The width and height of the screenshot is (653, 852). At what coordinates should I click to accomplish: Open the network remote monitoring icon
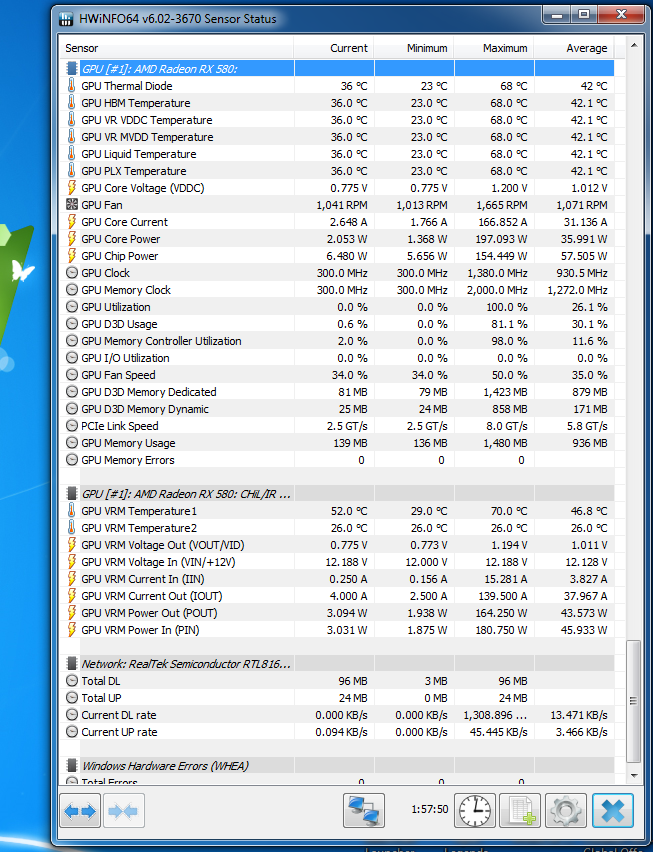pos(364,811)
